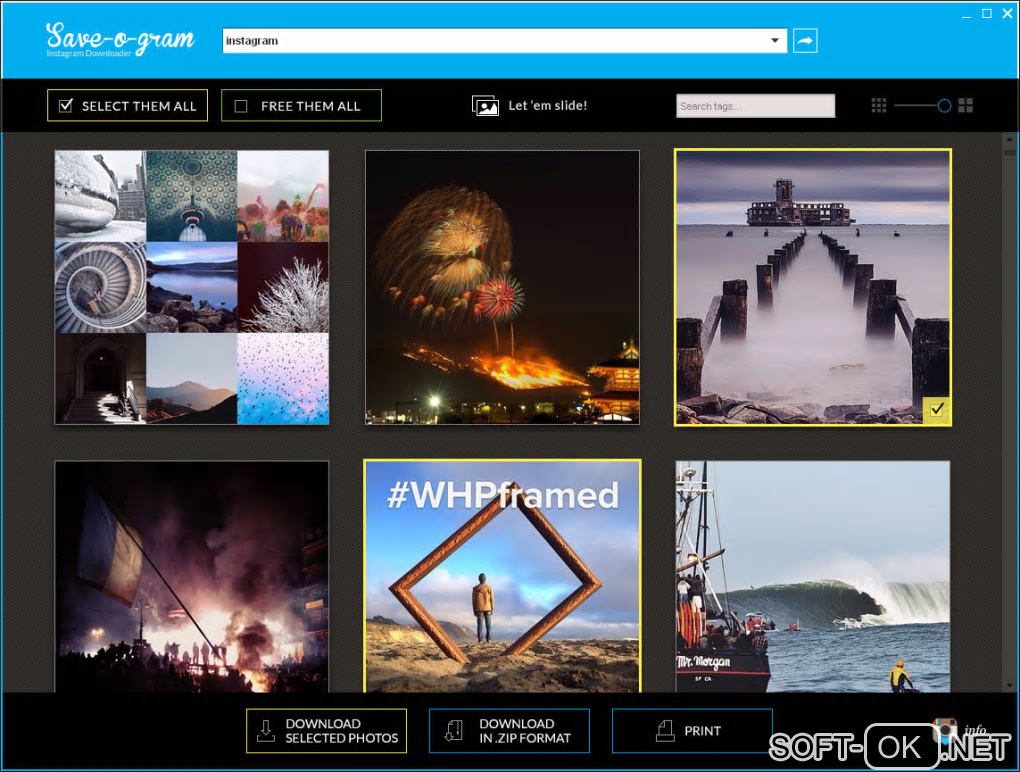The height and width of the screenshot is (772, 1020).
Task: Focus the Search tags field
Action: 755,106
